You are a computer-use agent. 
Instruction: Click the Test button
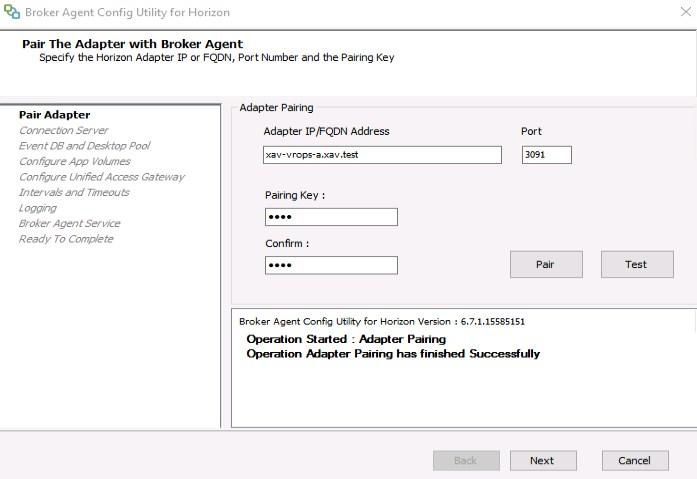click(x=637, y=264)
